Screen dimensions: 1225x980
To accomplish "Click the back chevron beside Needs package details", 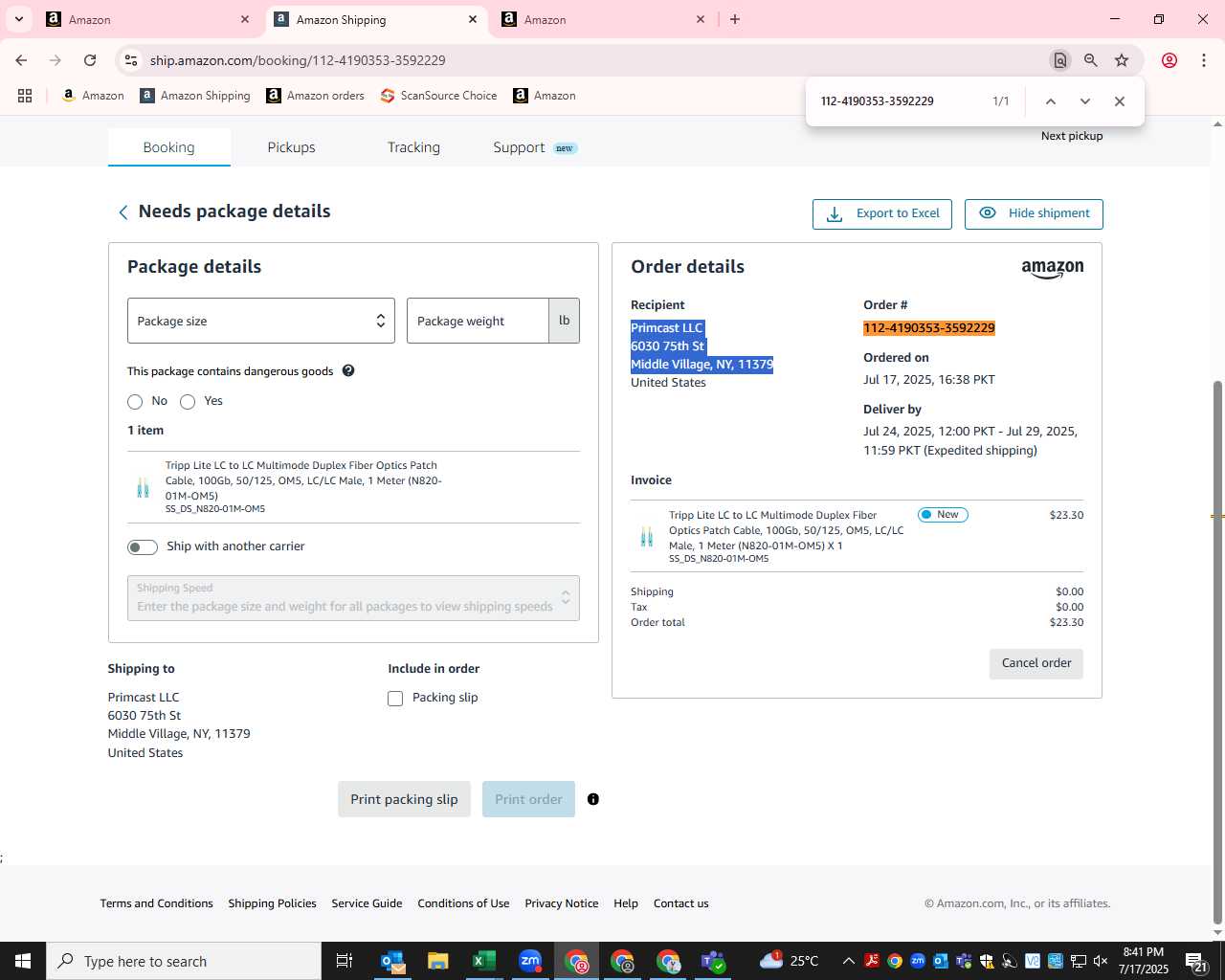I will [x=122, y=212].
